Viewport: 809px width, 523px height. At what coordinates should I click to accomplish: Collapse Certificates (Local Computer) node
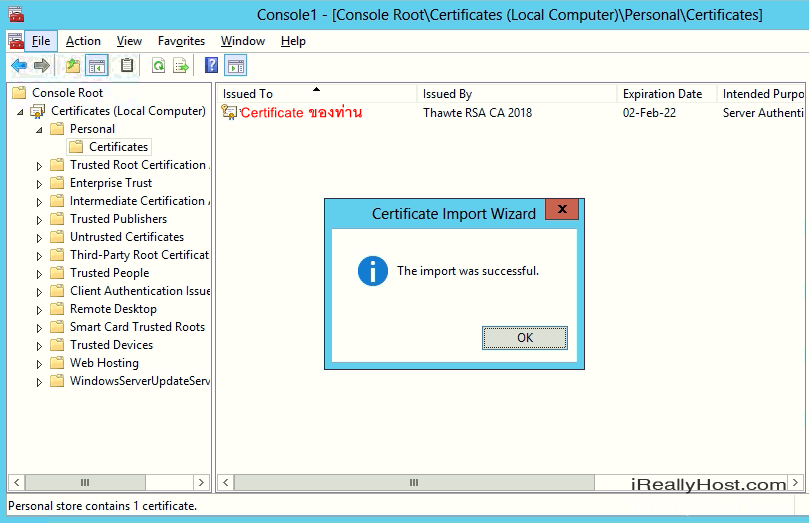(20, 111)
